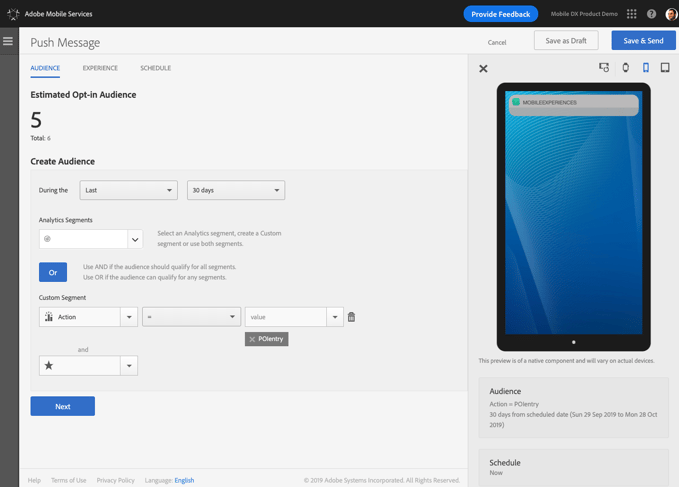Expand the value dropdown arrow

335,317
